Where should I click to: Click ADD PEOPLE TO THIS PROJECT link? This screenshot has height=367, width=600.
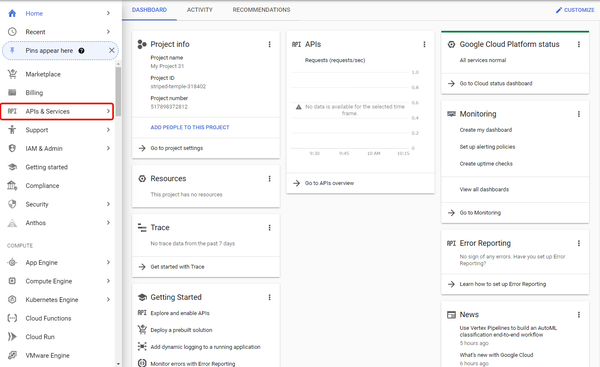190,127
